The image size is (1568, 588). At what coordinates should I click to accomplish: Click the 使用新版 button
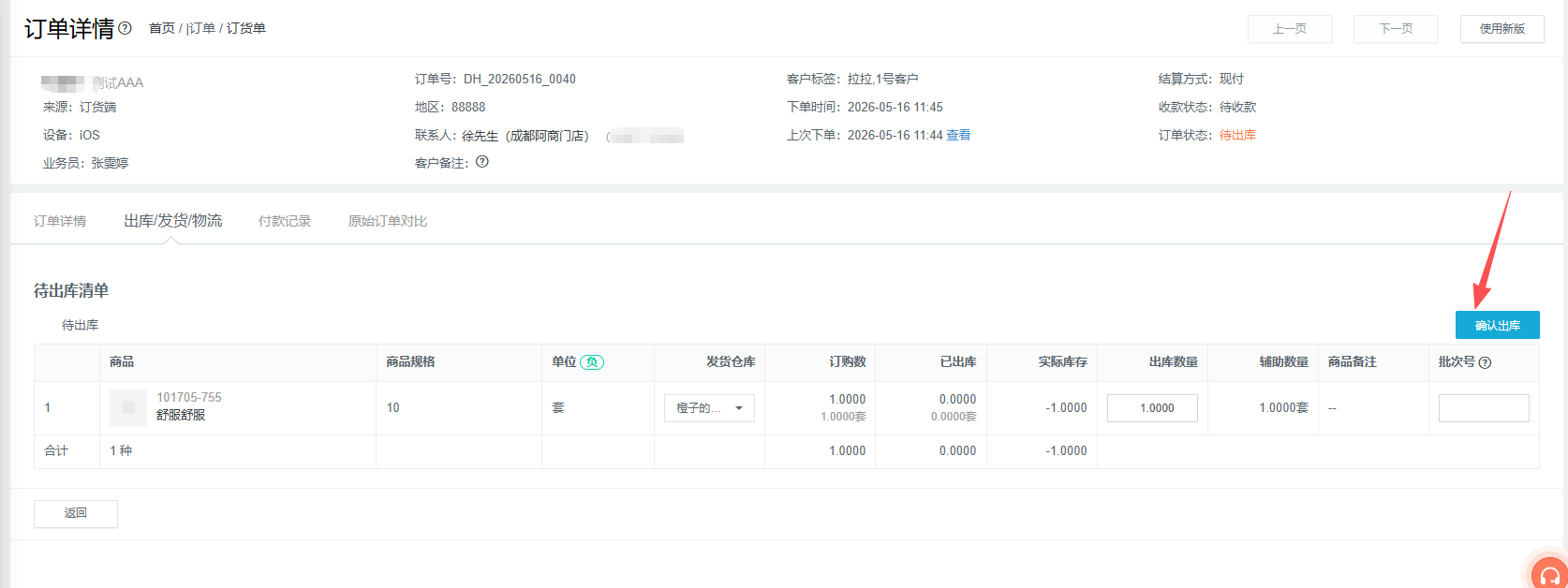(1502, 29)
